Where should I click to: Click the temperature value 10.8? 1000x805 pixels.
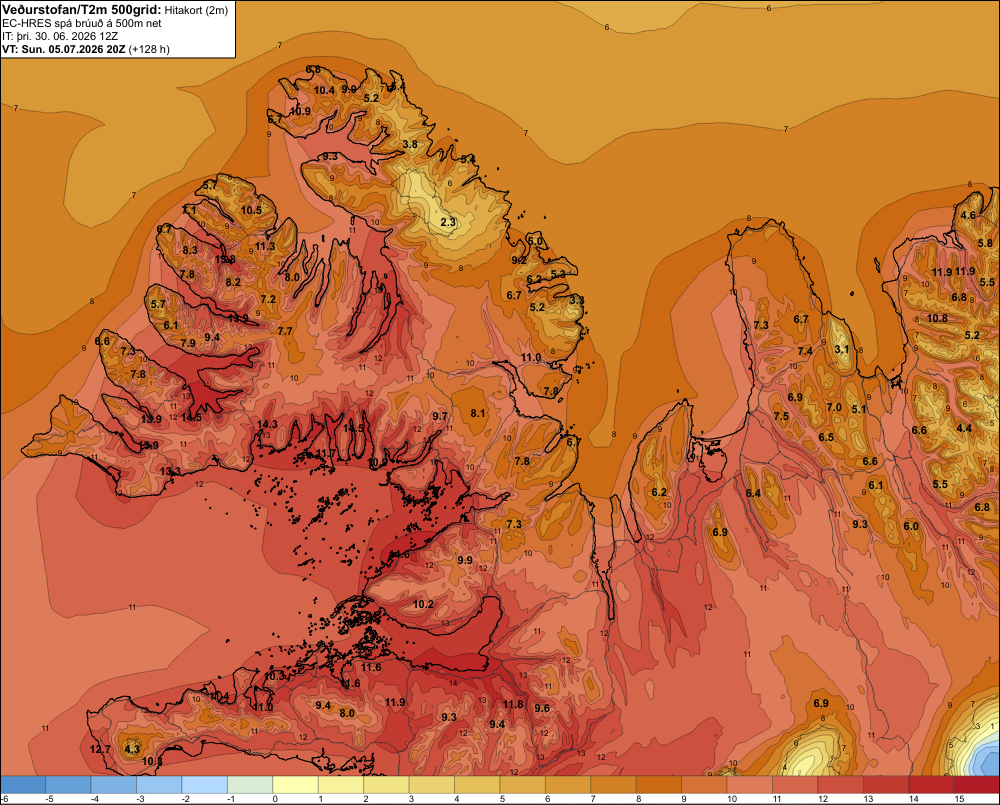coord(937,318)
